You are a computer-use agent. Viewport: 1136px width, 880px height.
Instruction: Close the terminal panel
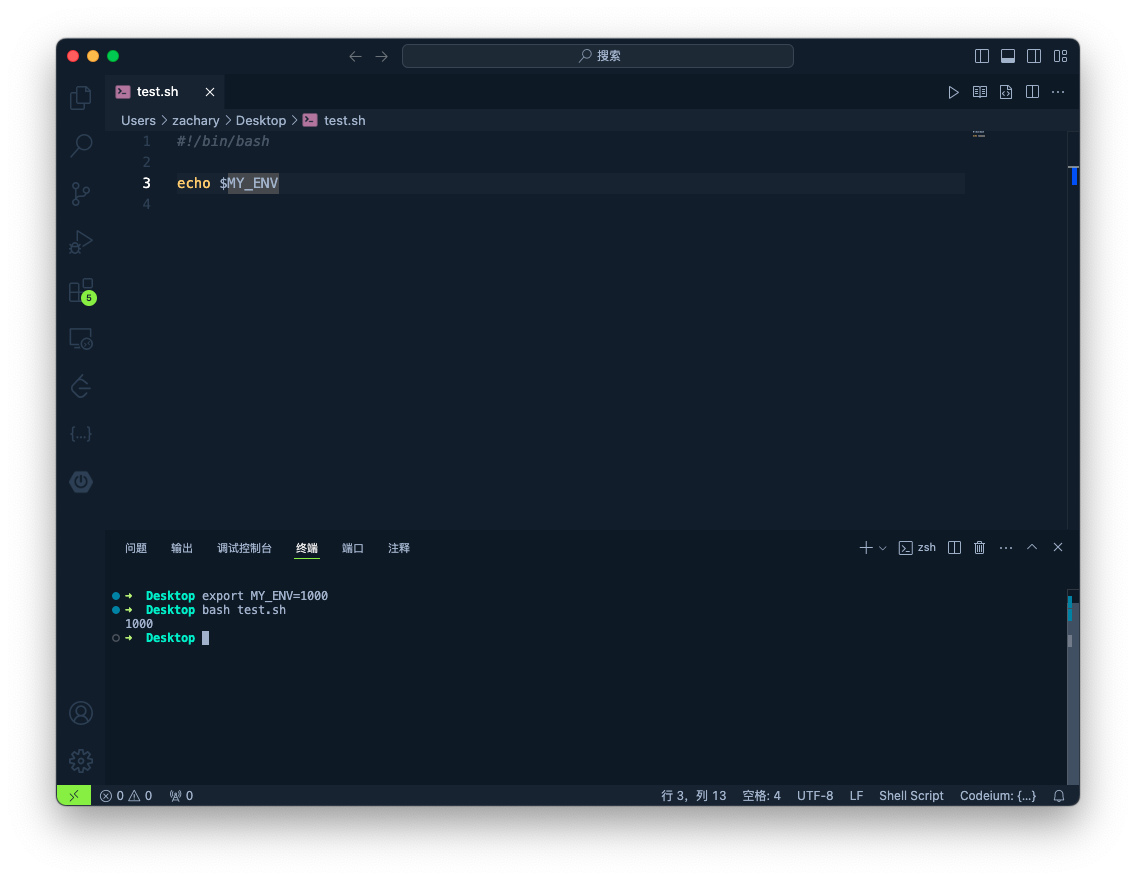[1058, 548]
